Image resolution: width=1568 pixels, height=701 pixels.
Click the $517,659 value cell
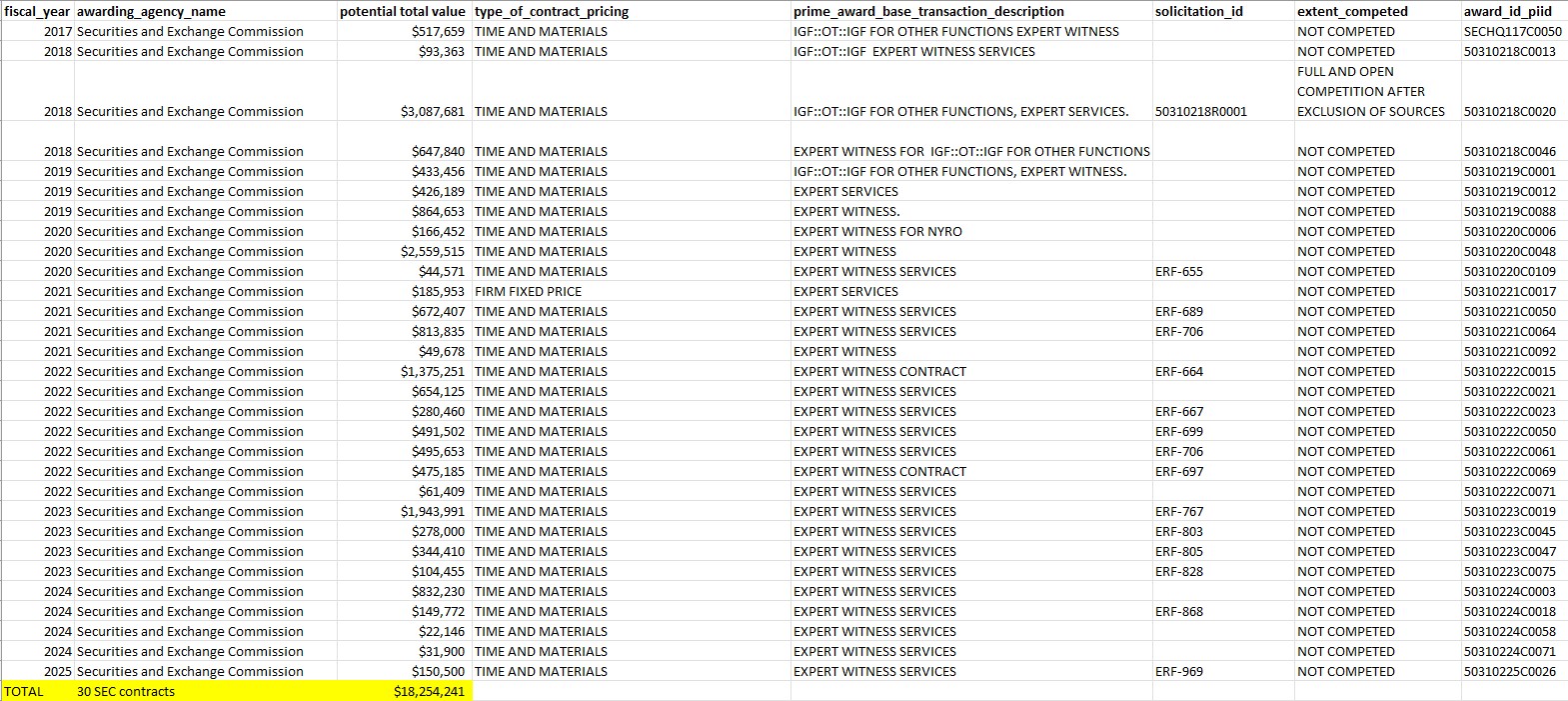click(404, 31)
